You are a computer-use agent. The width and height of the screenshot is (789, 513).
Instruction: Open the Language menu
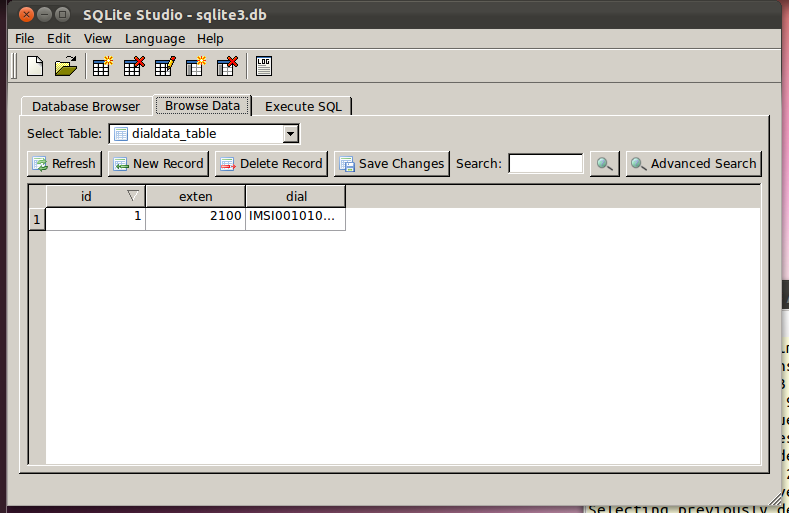pyautogui.click(x=155, y=38)
